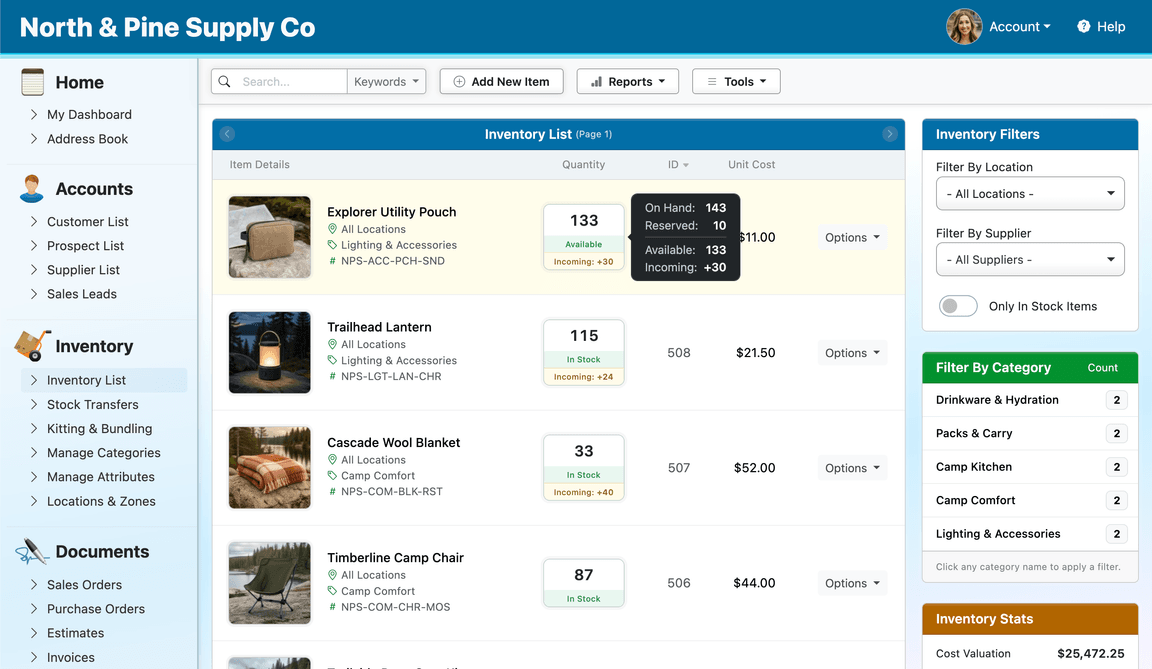
Task: Click Cascade Wool Blanket quantity box 33
Action: 584,468
